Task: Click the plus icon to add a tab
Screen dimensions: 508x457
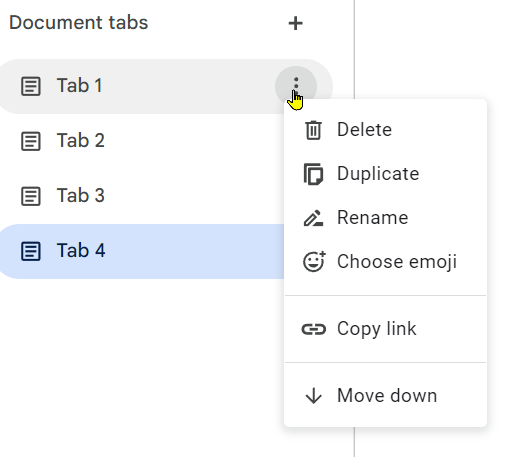Action: coord(295,23)
